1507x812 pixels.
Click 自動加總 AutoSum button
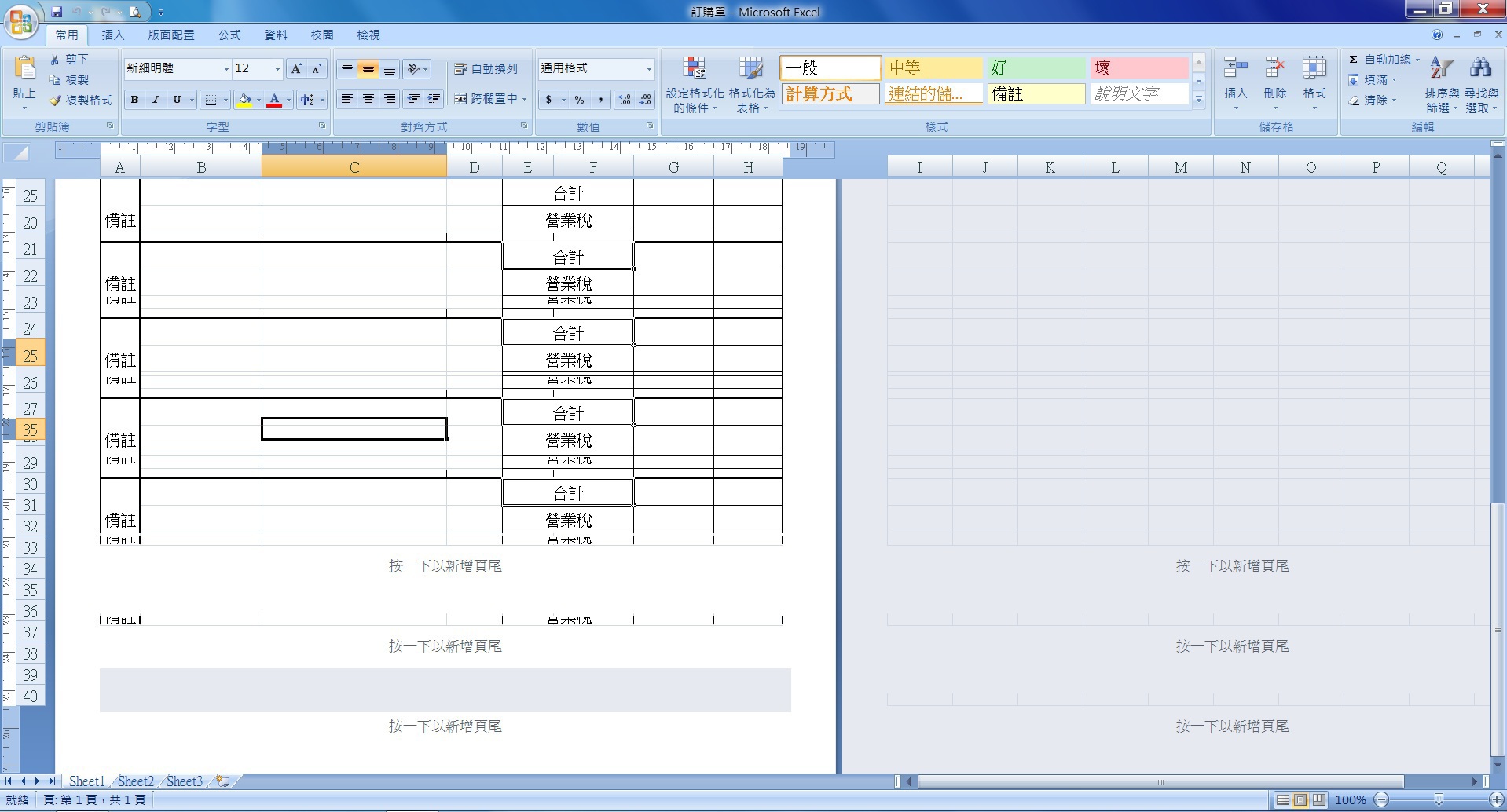point(1384,60)
